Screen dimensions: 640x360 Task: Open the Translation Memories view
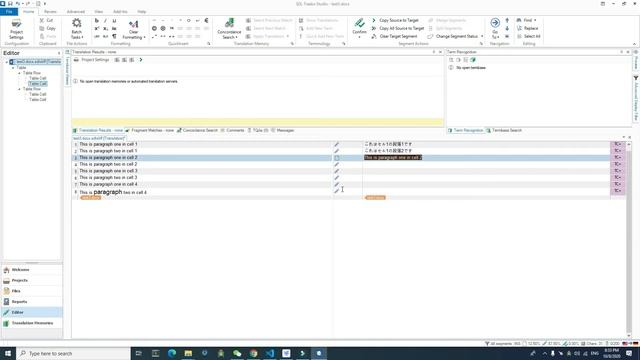[x=32, y=323]
